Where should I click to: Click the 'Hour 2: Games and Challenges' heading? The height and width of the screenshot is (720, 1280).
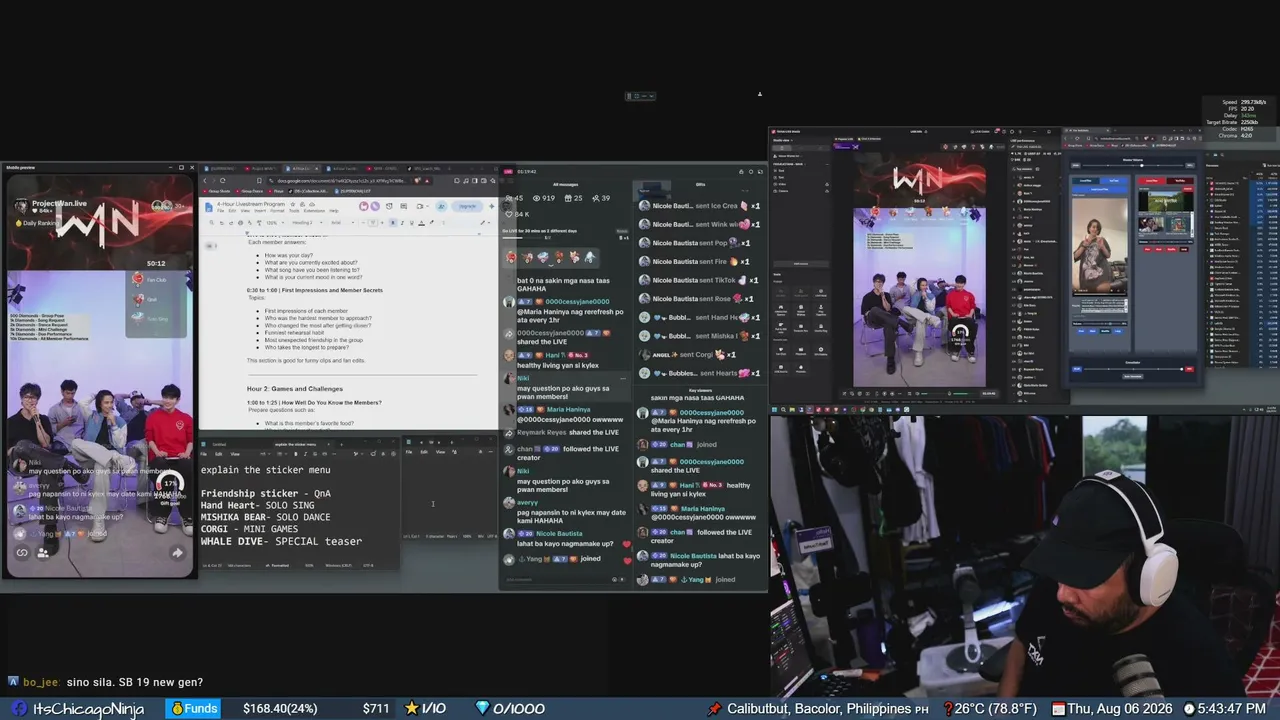pyautogui.click(x=295, y=388)
